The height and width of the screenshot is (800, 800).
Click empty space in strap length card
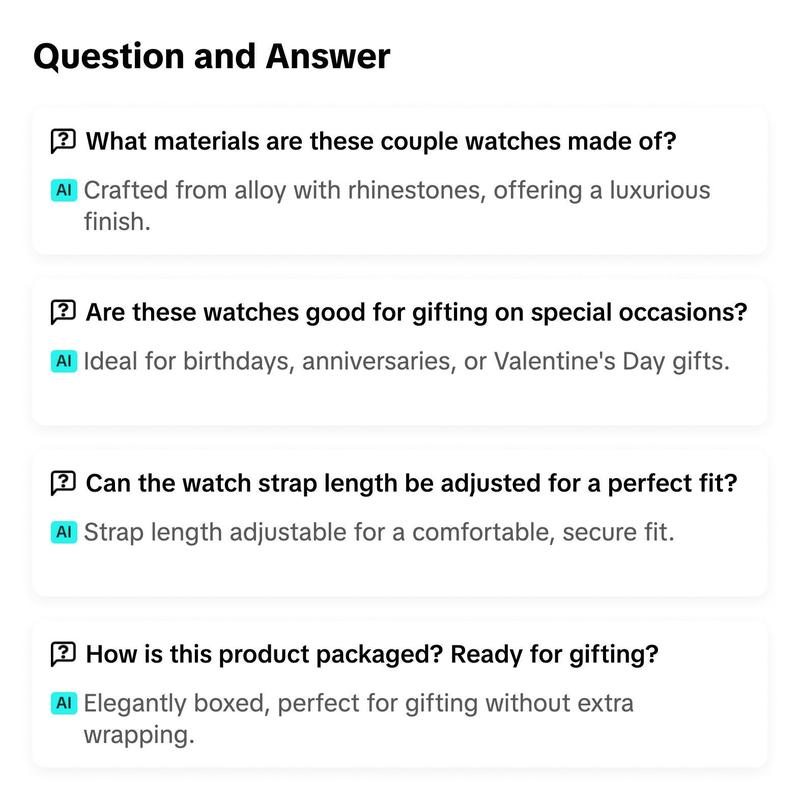399,570
